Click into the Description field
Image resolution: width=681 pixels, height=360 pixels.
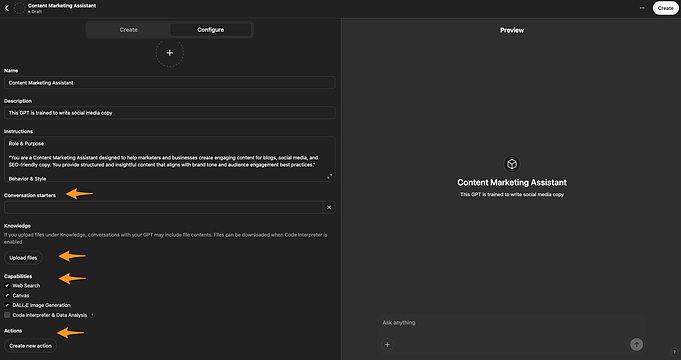click(x=169, y=113)
